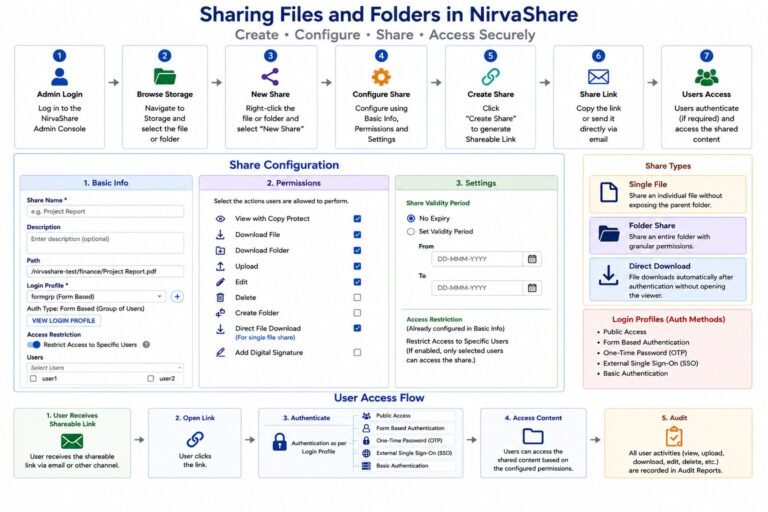Click the Upload arrow icon in Permissions
Image resolution: width=768 pixels, height=512 pixels.
click(220, 266)
